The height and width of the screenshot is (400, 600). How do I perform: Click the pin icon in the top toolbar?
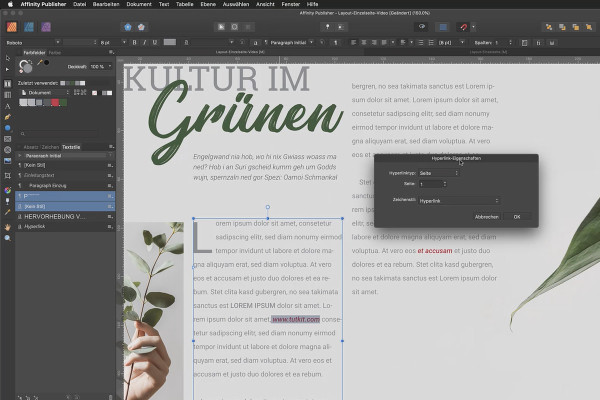tap(327, 27)
